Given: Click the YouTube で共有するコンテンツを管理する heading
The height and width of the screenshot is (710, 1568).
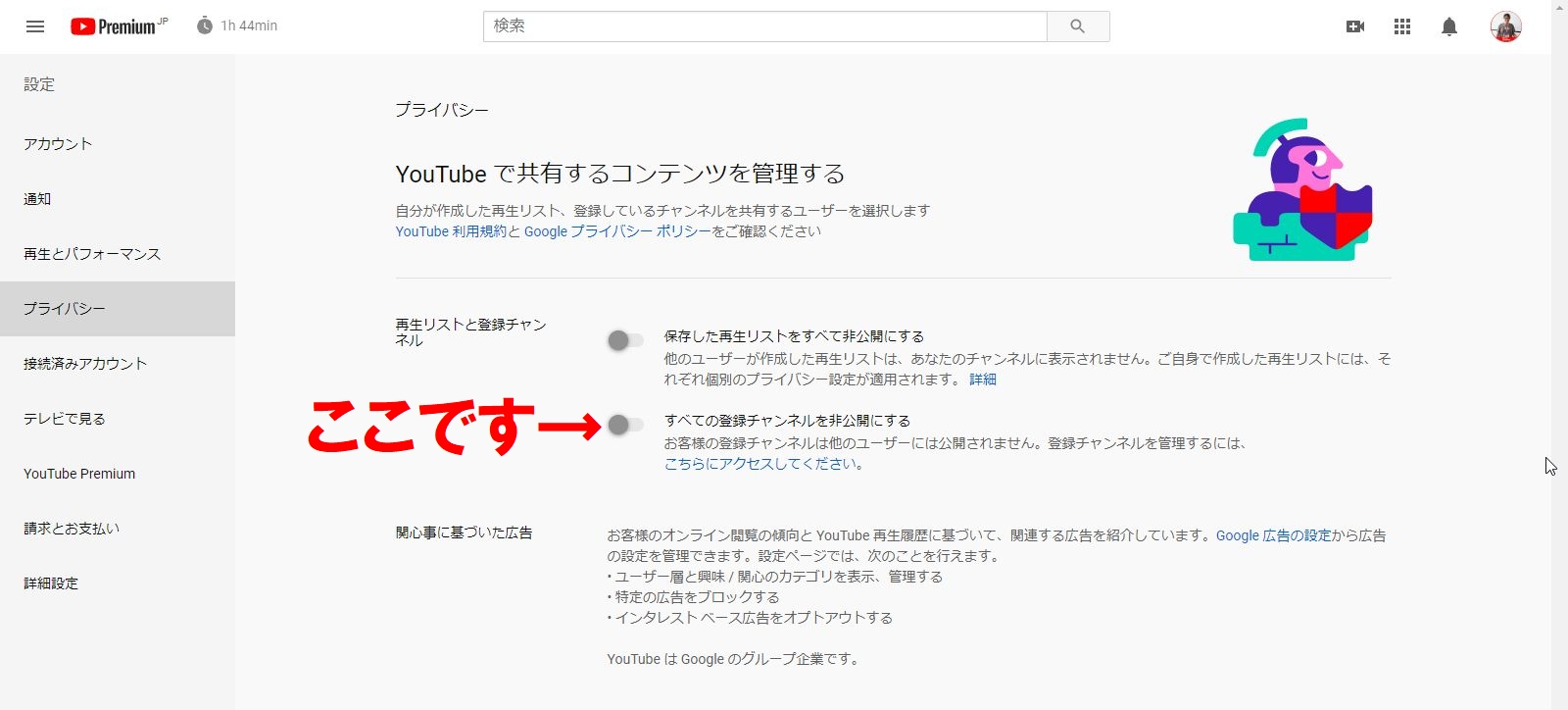Looking at the screenshot, I should [620, 174].
